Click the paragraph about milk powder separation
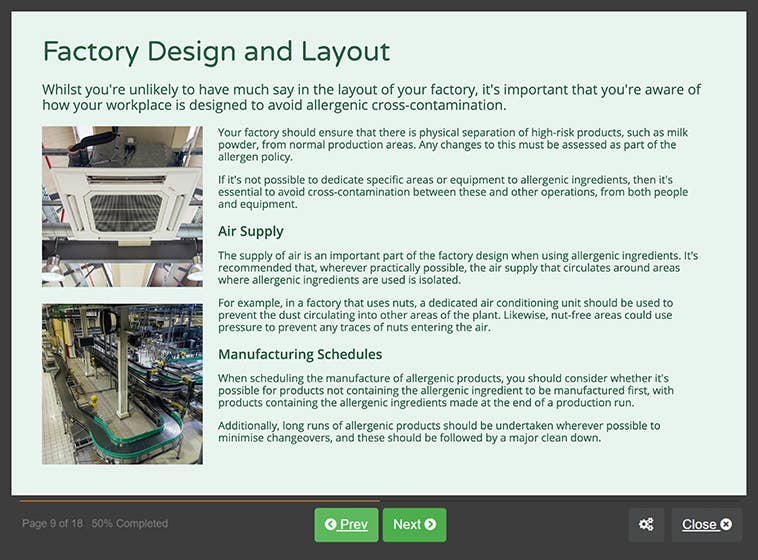The image size is (758, 560). (452, 145)
